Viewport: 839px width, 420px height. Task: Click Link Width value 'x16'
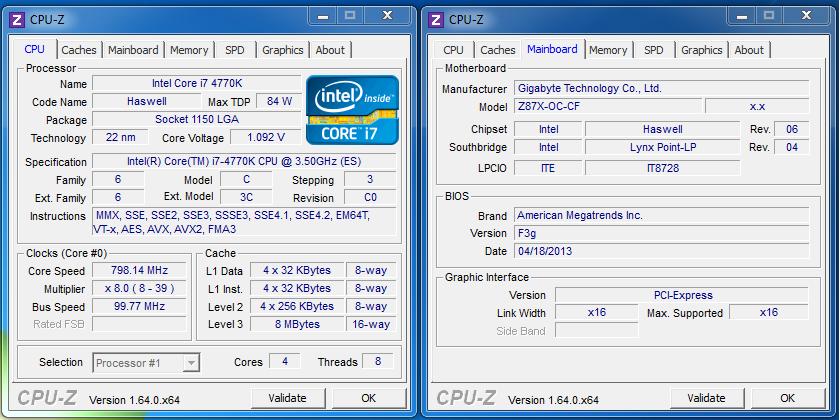click(597, 312)
